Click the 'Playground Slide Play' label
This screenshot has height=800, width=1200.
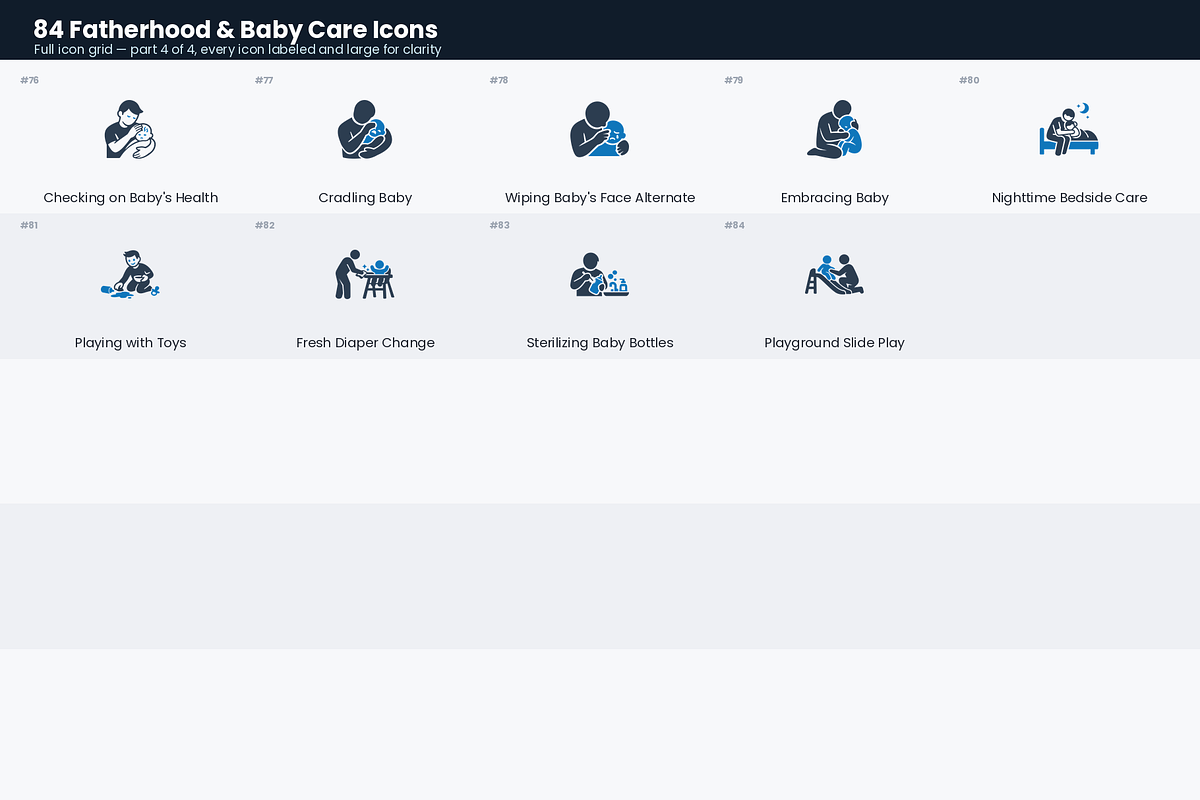coord(835,343)
